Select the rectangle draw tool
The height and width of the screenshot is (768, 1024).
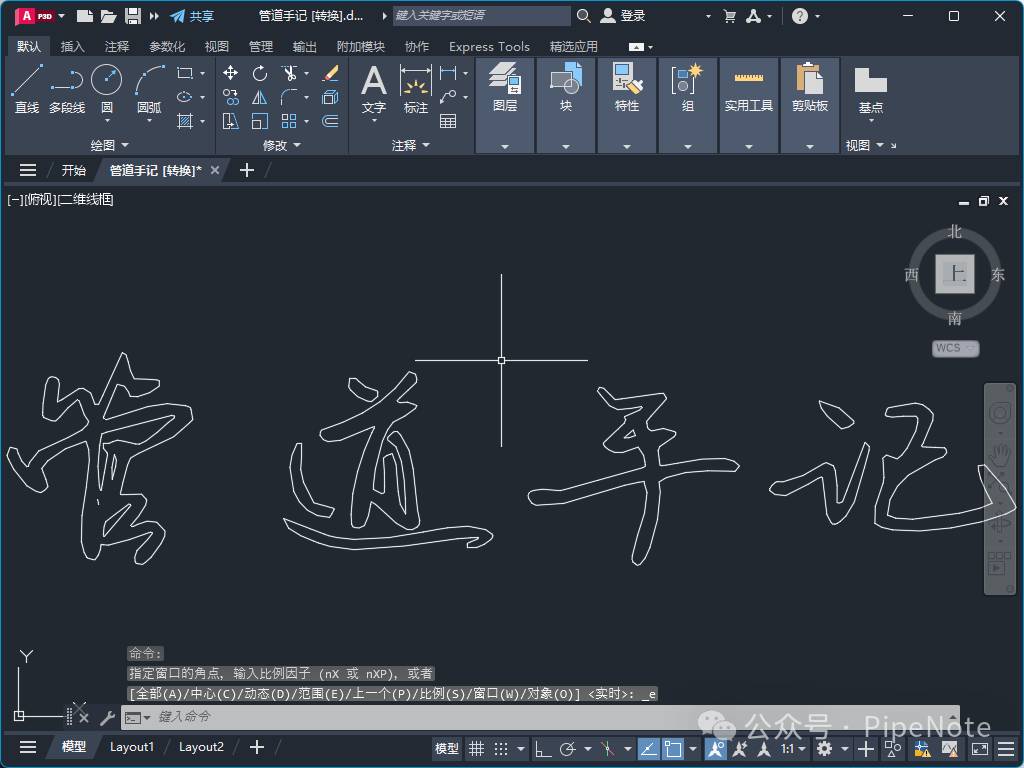[185, 73]
